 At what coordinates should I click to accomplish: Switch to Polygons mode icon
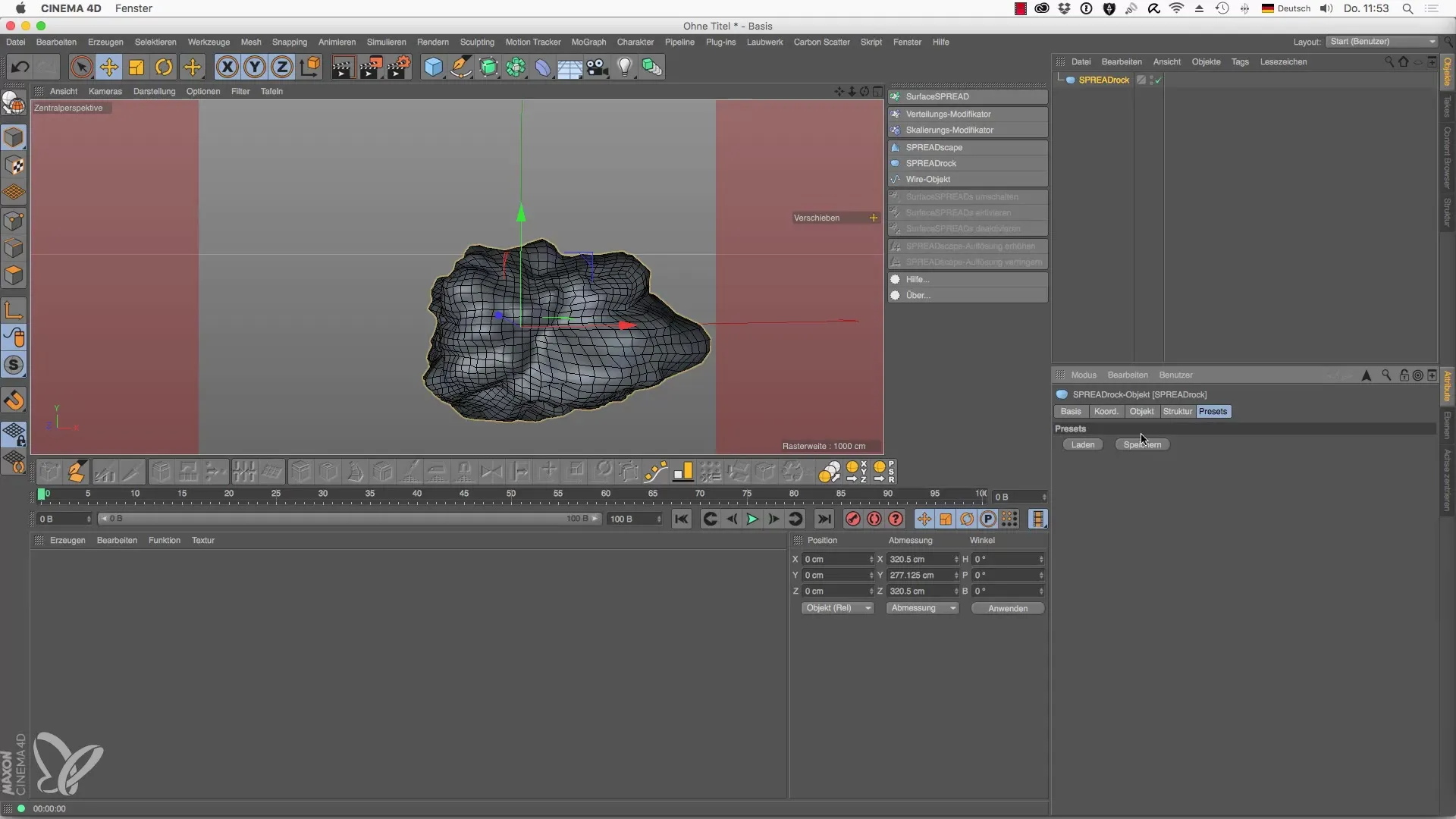tap(14, 275)
